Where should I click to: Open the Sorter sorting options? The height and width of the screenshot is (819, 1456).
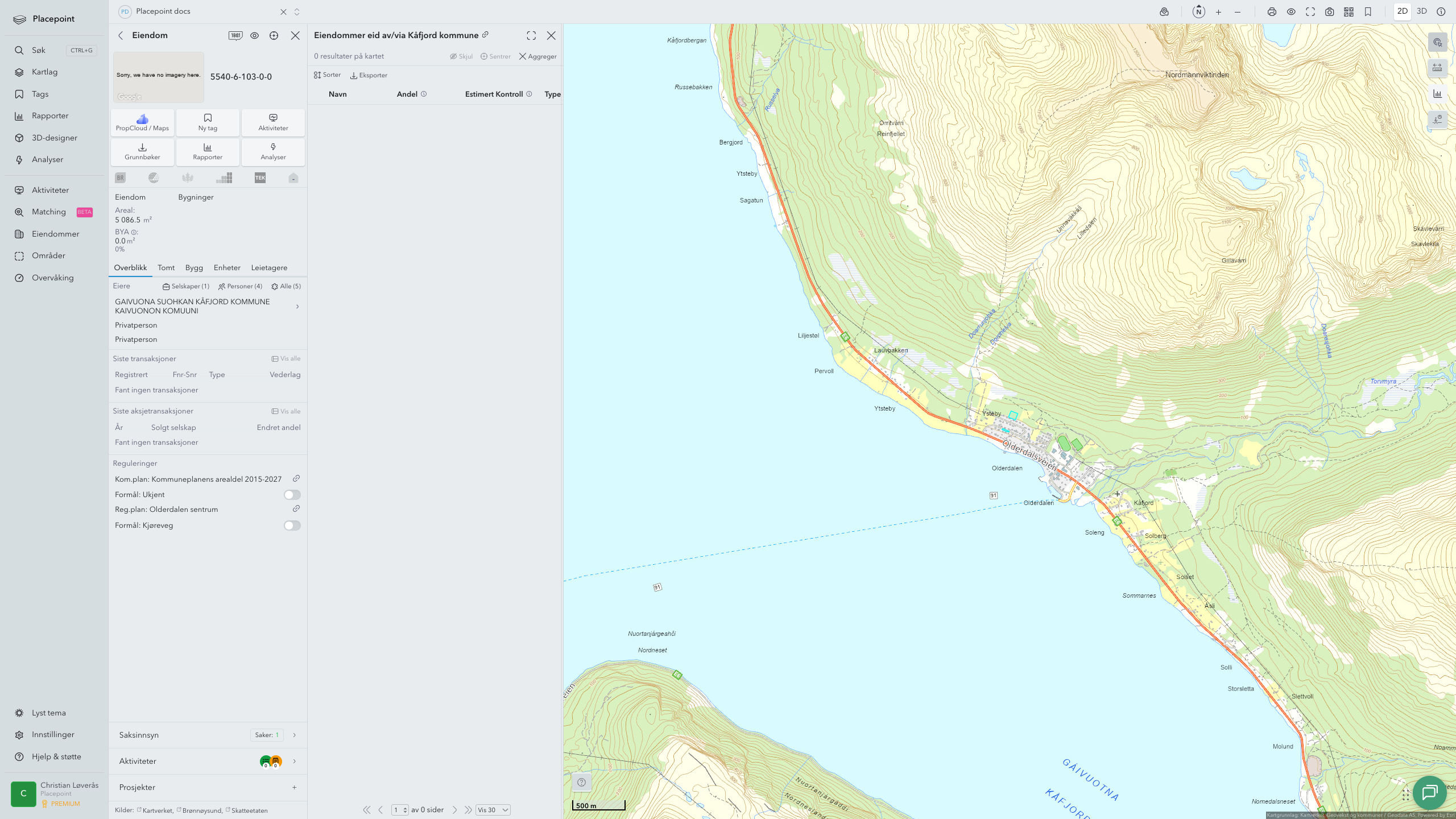coord(328,75)
